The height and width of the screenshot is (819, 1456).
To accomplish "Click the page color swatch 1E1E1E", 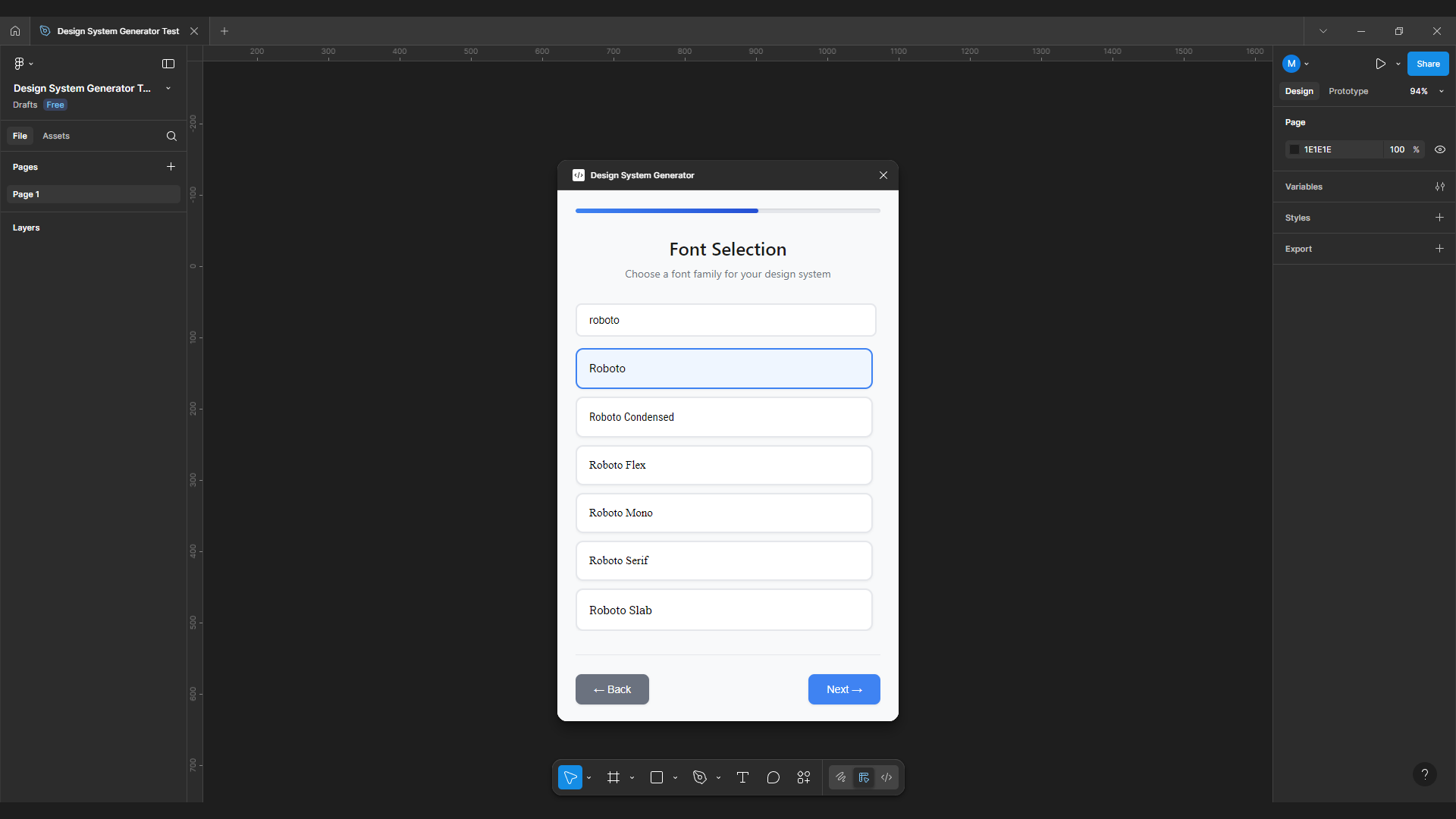I will (1294, 149).
